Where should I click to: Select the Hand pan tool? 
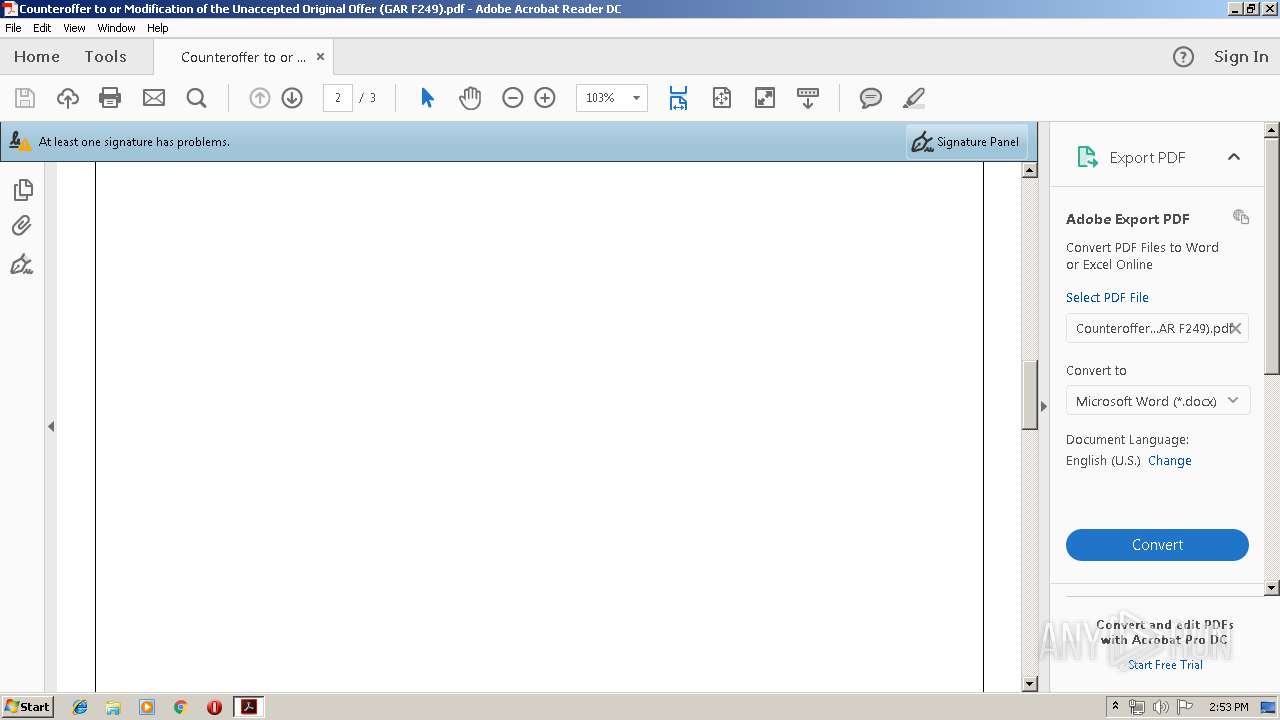click(x=470, y=98)
